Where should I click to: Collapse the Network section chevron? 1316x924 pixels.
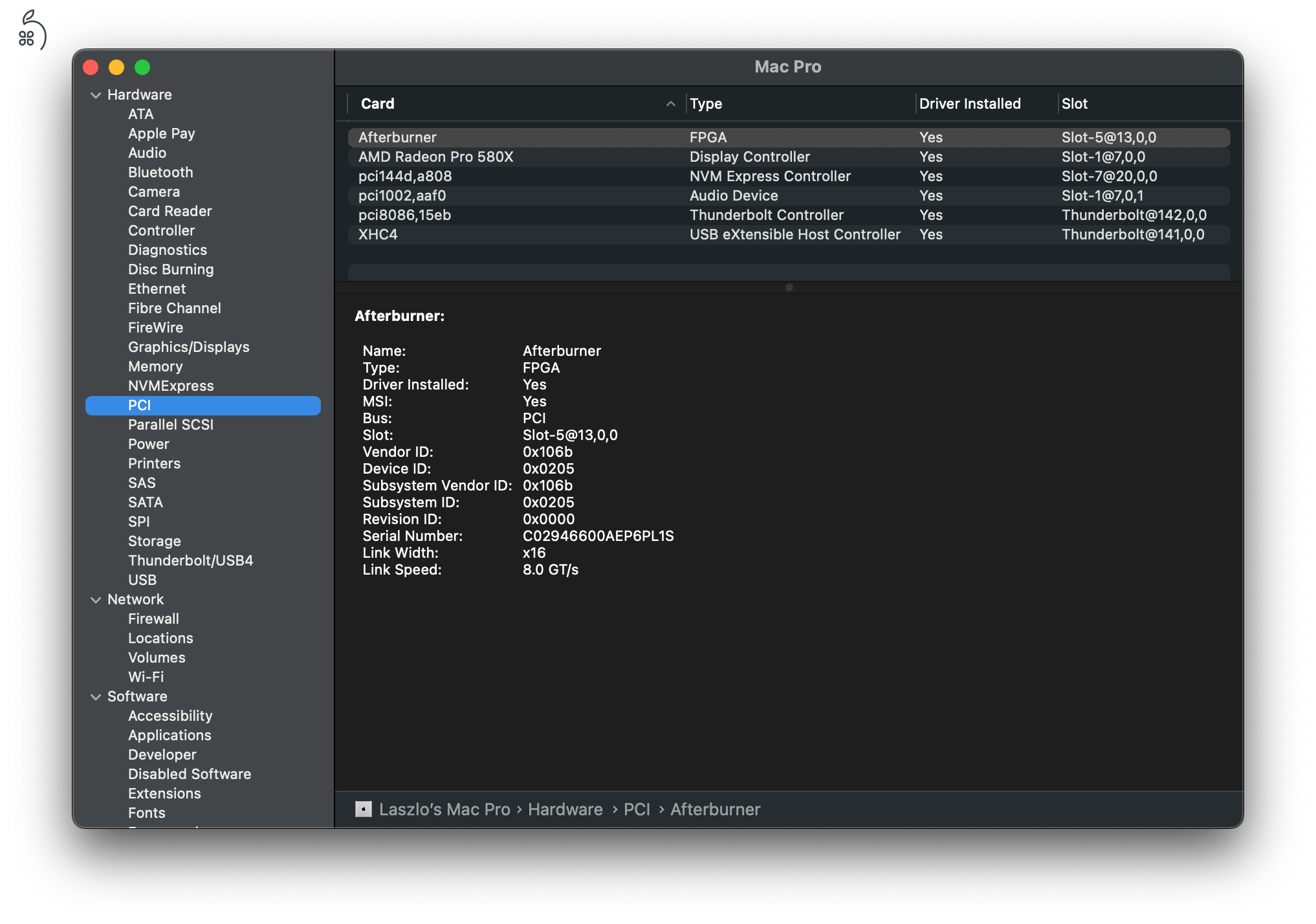[96, 600]
